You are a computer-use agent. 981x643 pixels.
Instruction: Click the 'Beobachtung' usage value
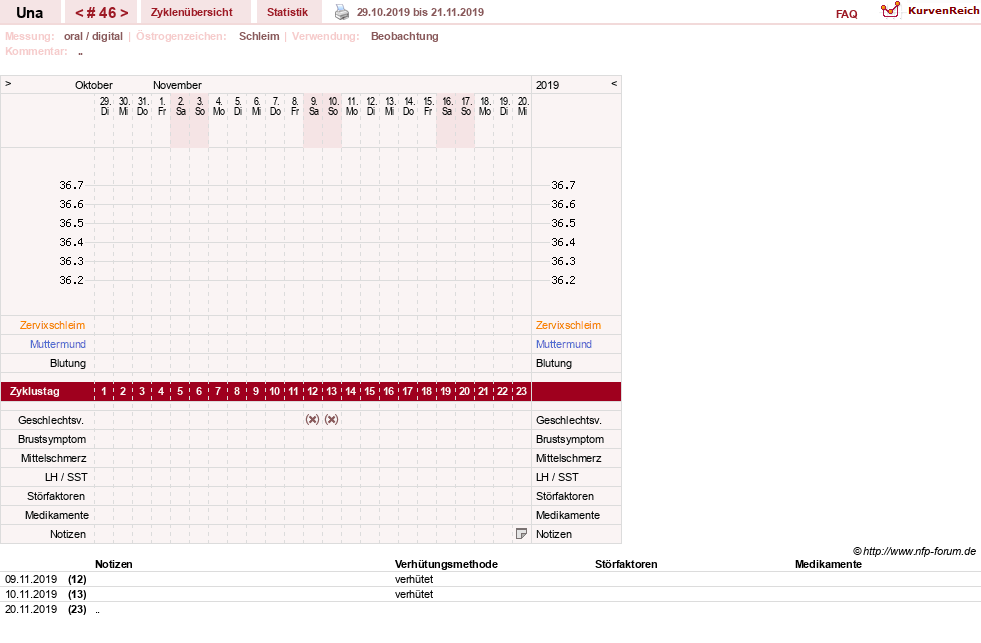point(405,36)
